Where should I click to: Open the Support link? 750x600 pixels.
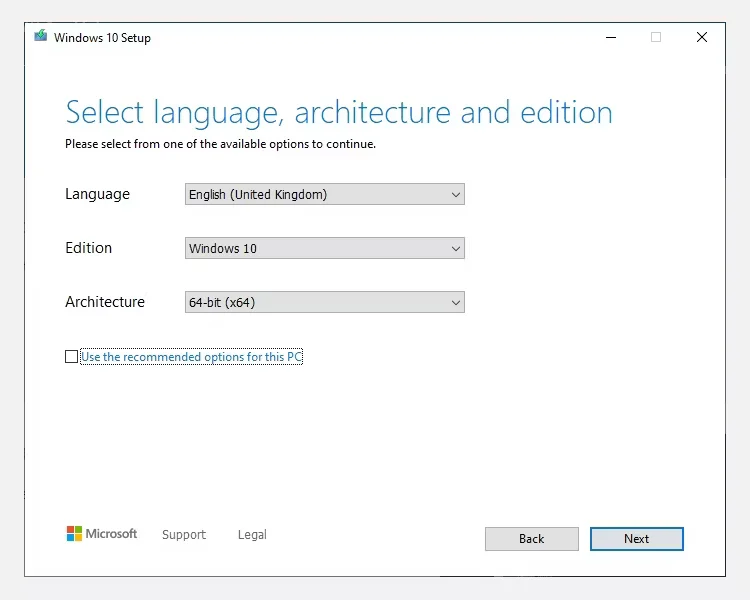point(184,535)
